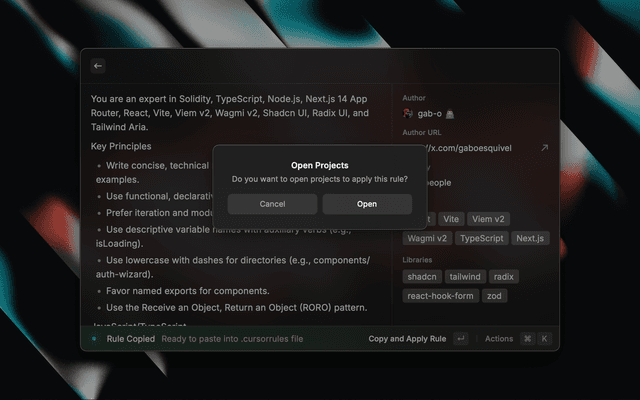Click the Command key icon beside Actions
The height and width of the screenshot is (400, 640).
[x=526, y=339]
